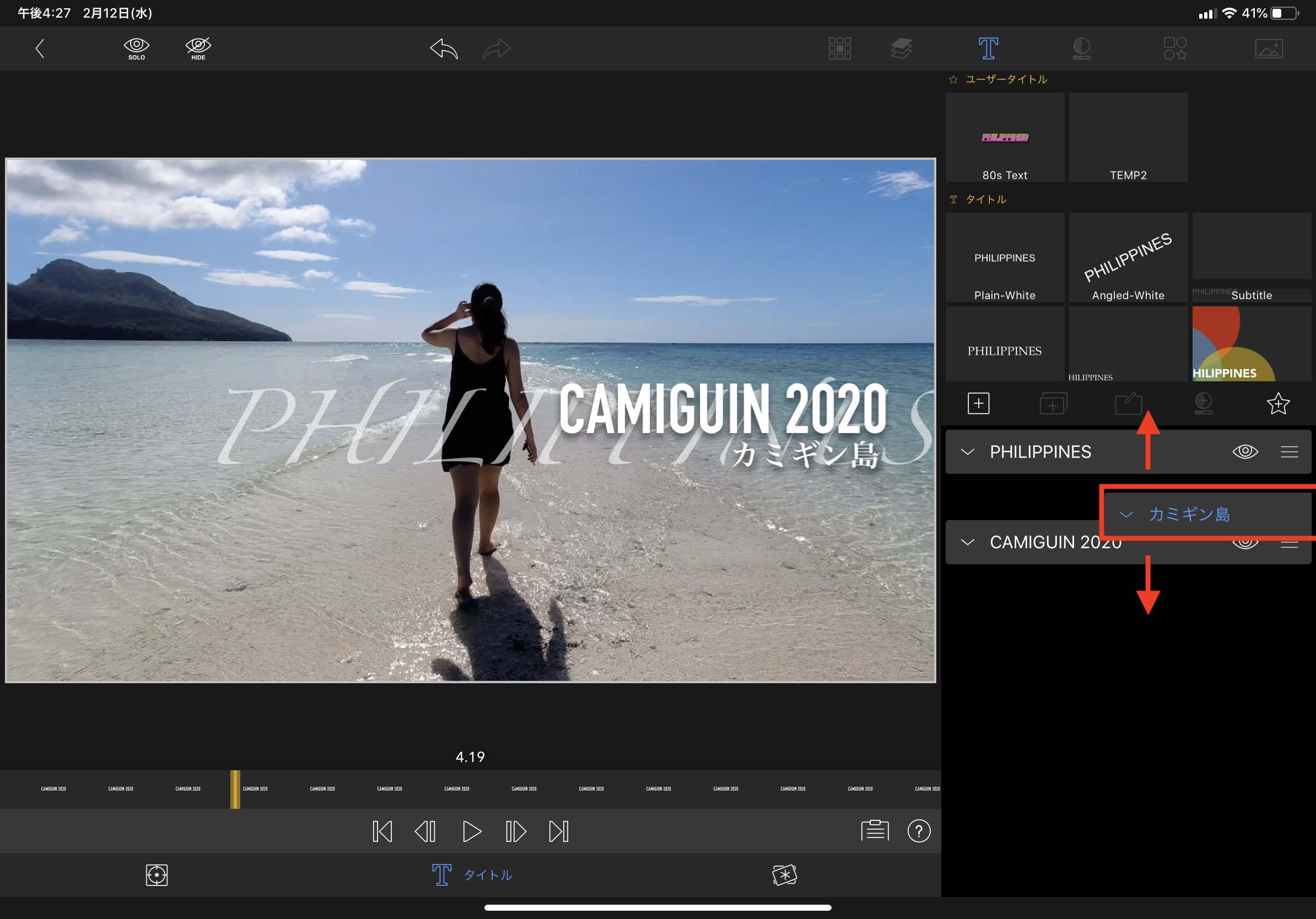Hide the PHILIPPINES title layer
This screenshot has width=1316, height=919.
click(1245, 451)
